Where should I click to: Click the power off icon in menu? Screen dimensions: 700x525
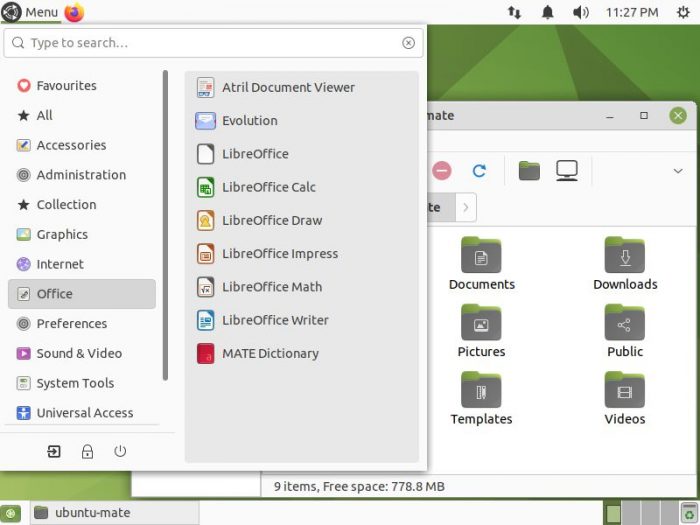coord(120,451)
